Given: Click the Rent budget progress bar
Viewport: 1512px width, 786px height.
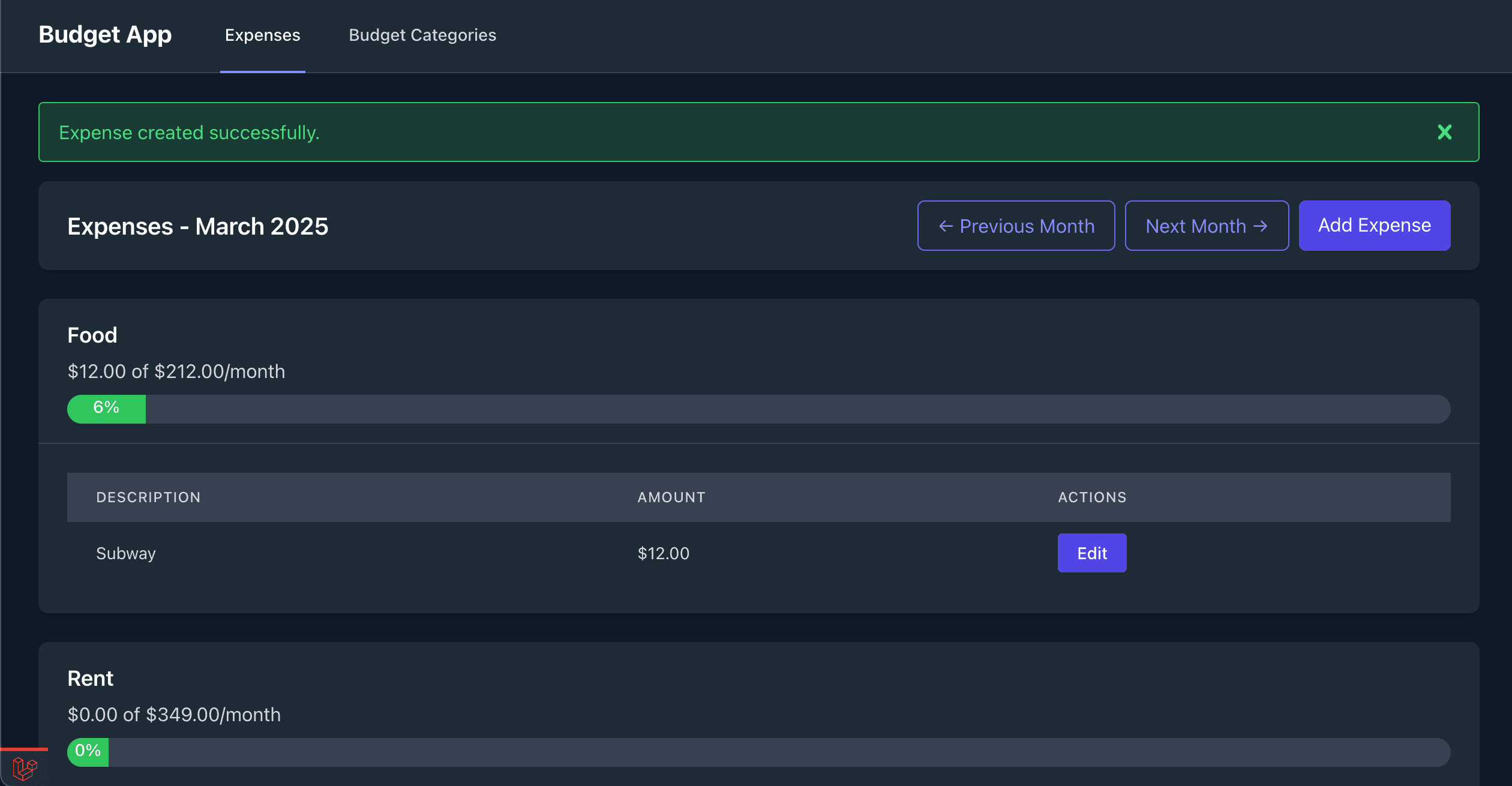Looking at the screenshot, I should click(758, 752).
